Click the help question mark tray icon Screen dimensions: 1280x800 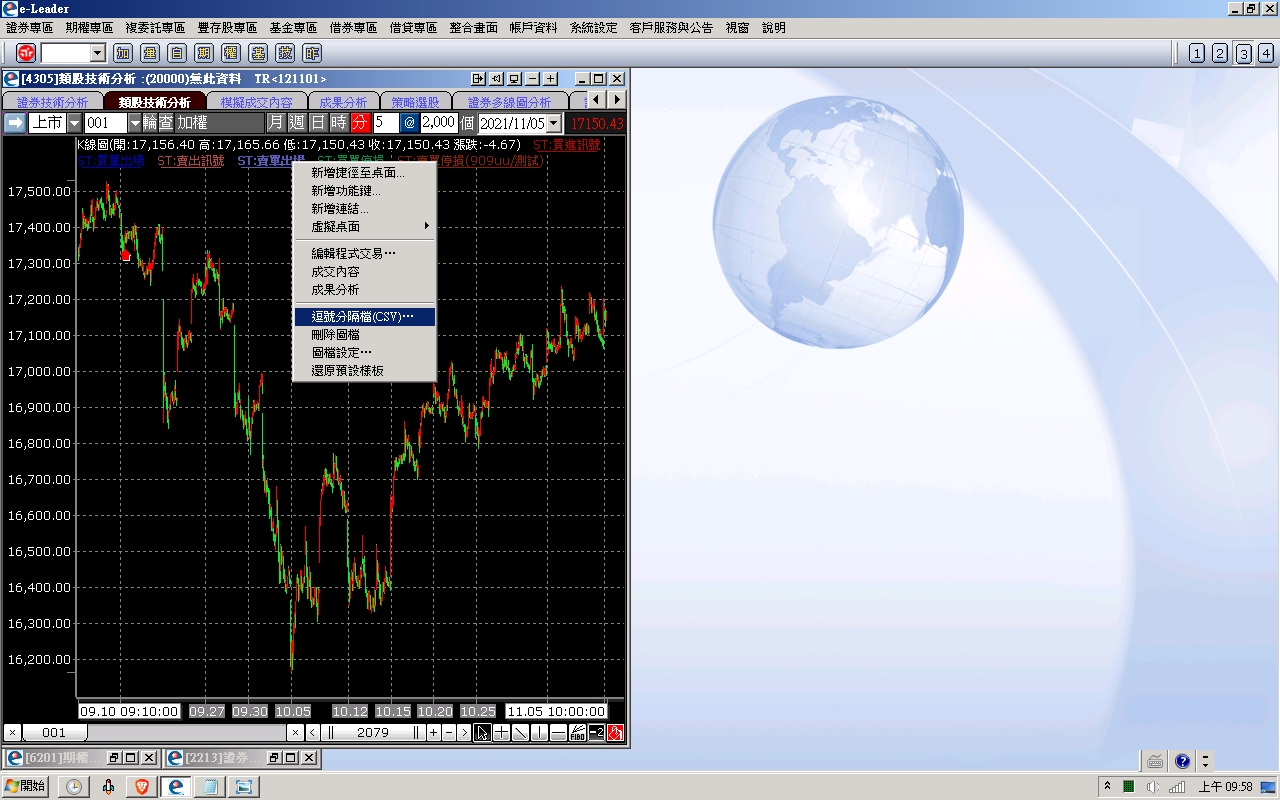(x=1182, y=761)
